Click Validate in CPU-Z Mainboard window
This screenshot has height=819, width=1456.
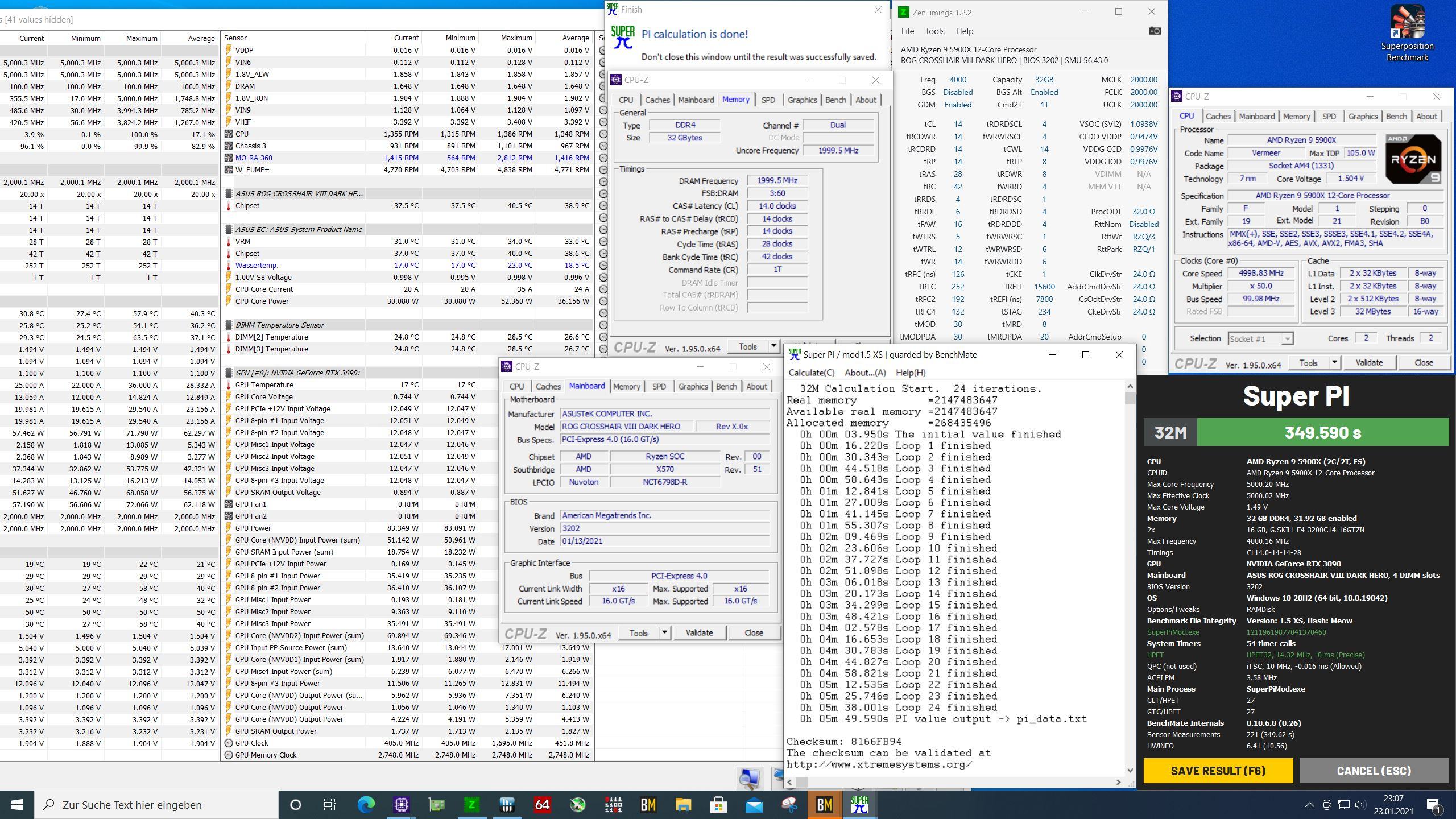[x=699, y=632]
